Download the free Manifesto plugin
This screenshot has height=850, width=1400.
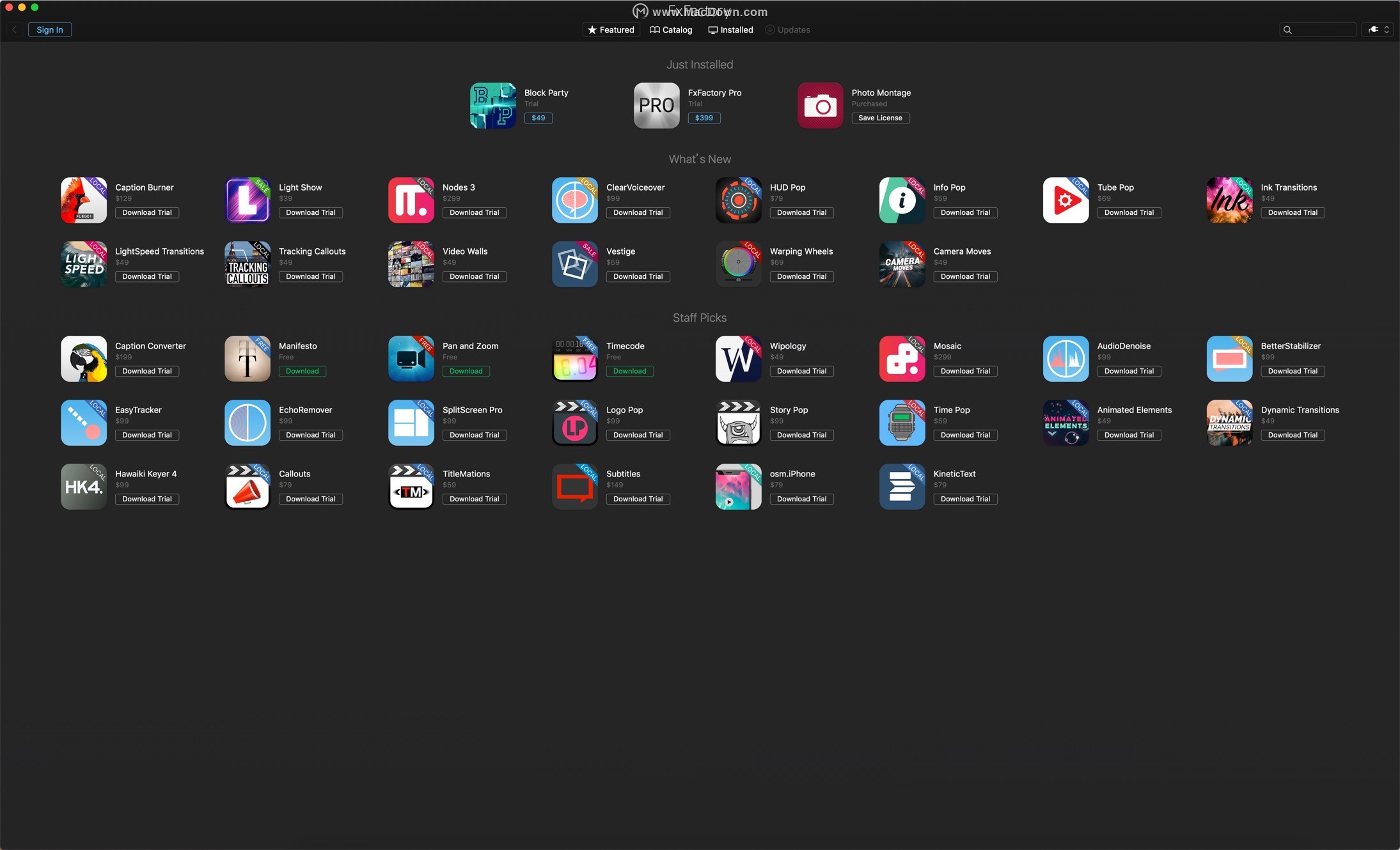coord(302,372)
